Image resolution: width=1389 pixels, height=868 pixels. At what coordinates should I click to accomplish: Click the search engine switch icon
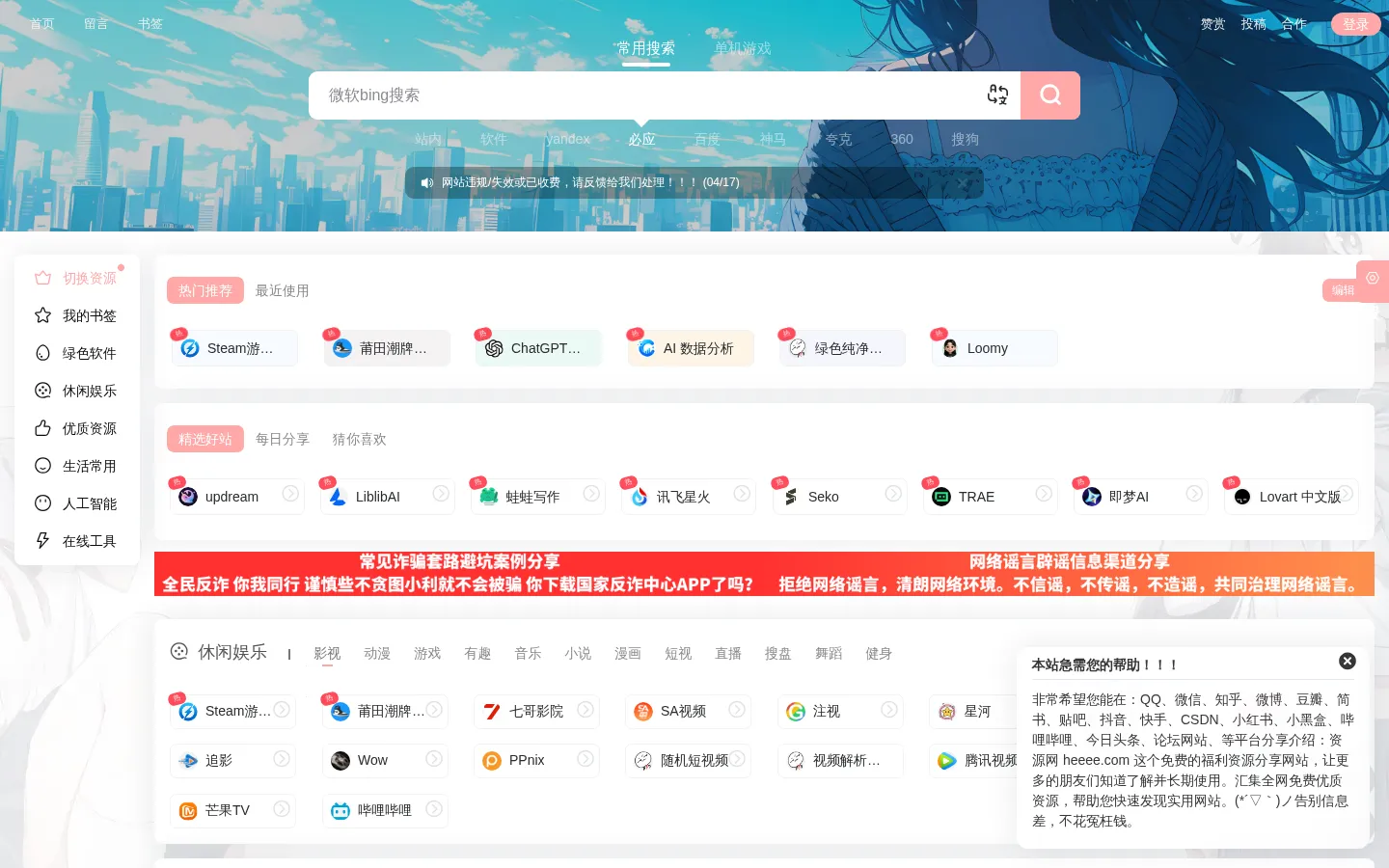(997, 95)
